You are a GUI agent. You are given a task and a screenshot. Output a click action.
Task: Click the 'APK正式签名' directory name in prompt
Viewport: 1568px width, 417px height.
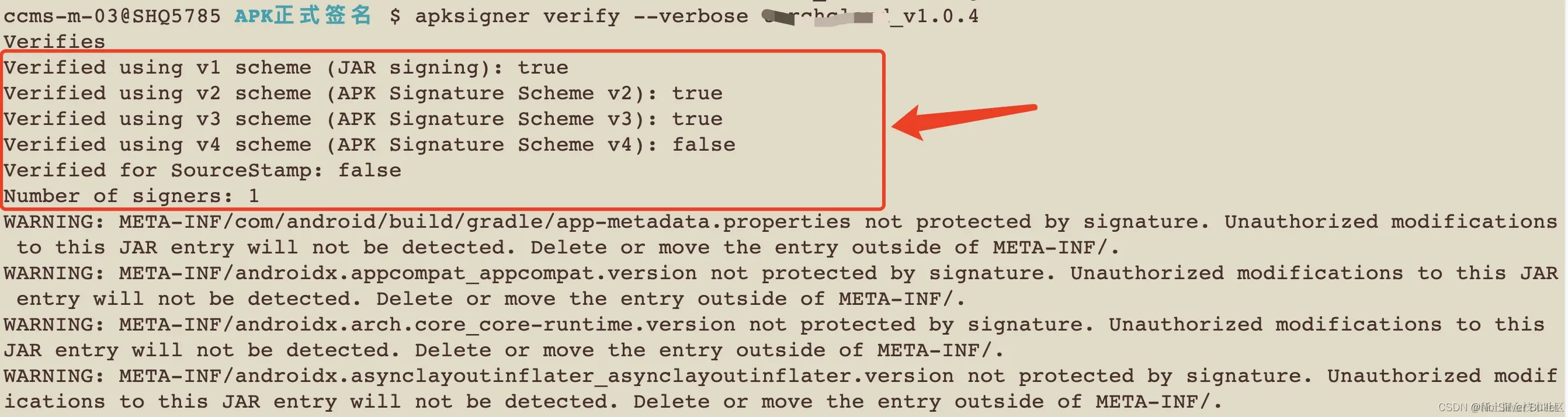click(x=303, y=15)
